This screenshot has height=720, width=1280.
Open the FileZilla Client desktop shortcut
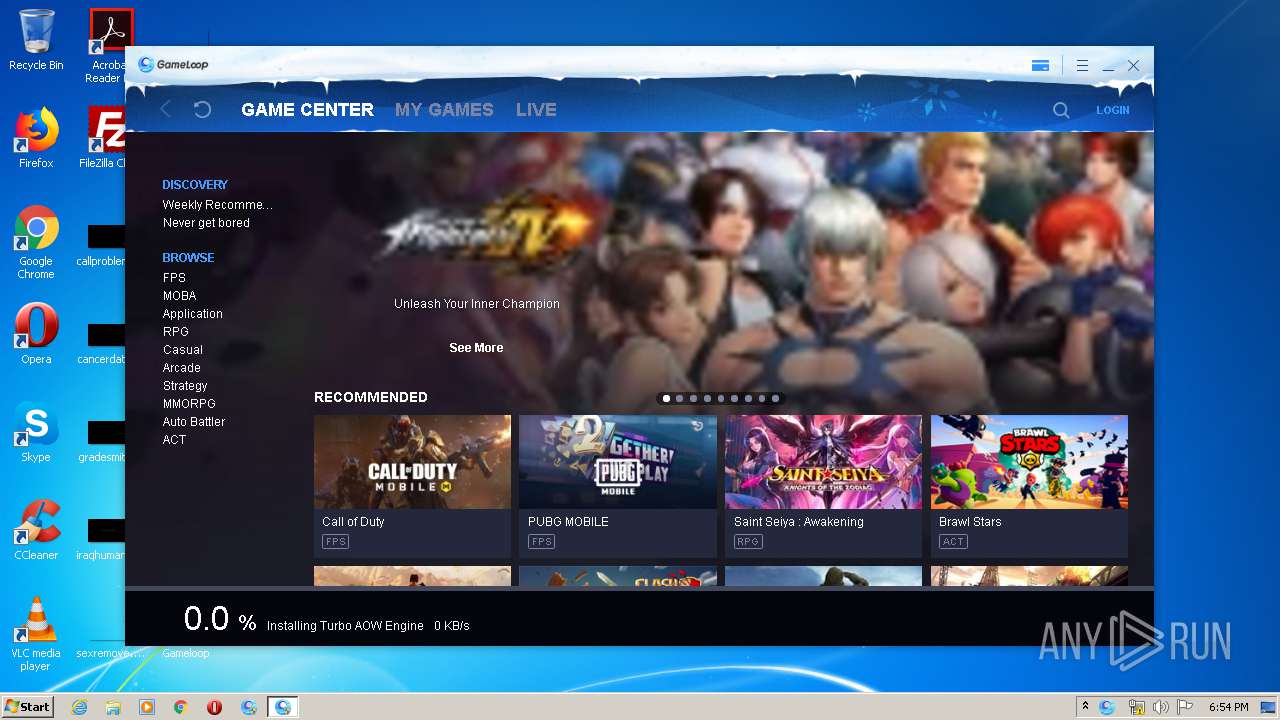[x=103, y=138]
